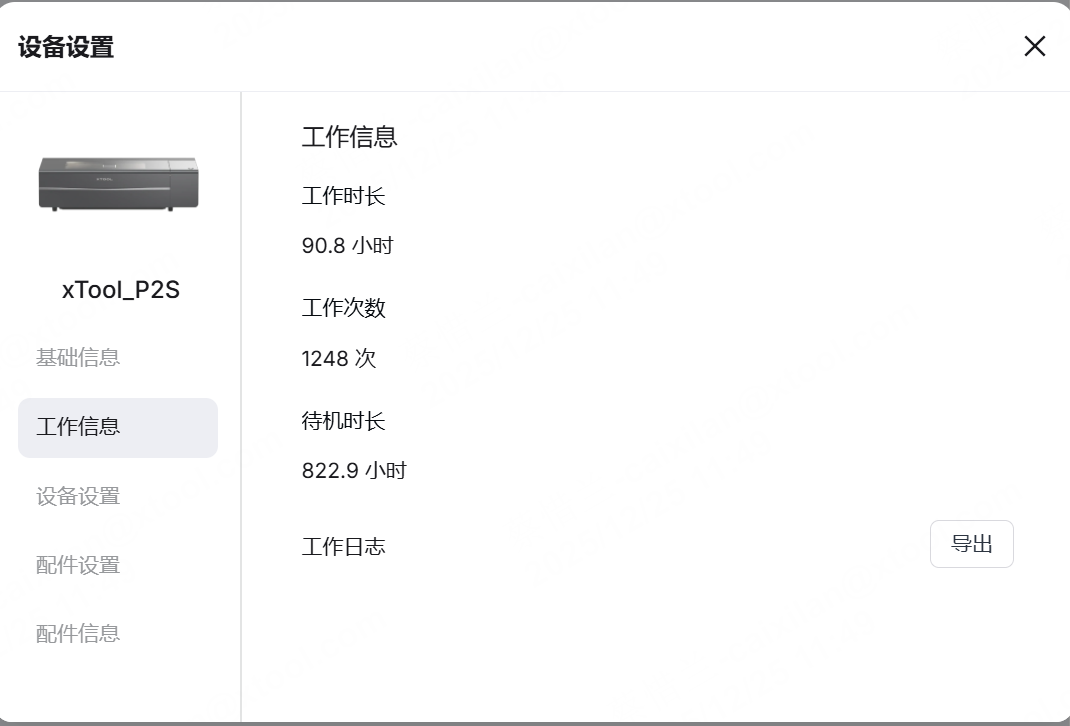Viewport: 1070px width, 726px height.
Task: Click the 工作信息 heading in content panel
Action: pyautogui.click(x=349, y=137)
